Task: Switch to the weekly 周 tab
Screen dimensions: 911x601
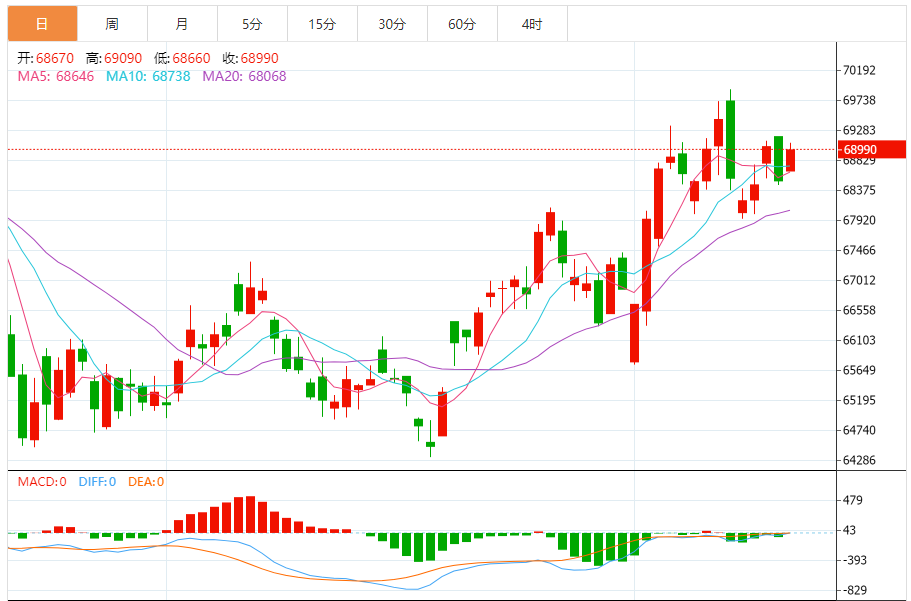Action: coord(112,24)
